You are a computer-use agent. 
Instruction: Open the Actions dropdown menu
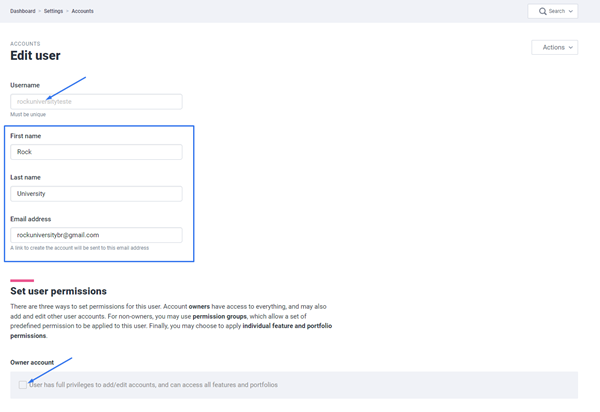[555, 47]
